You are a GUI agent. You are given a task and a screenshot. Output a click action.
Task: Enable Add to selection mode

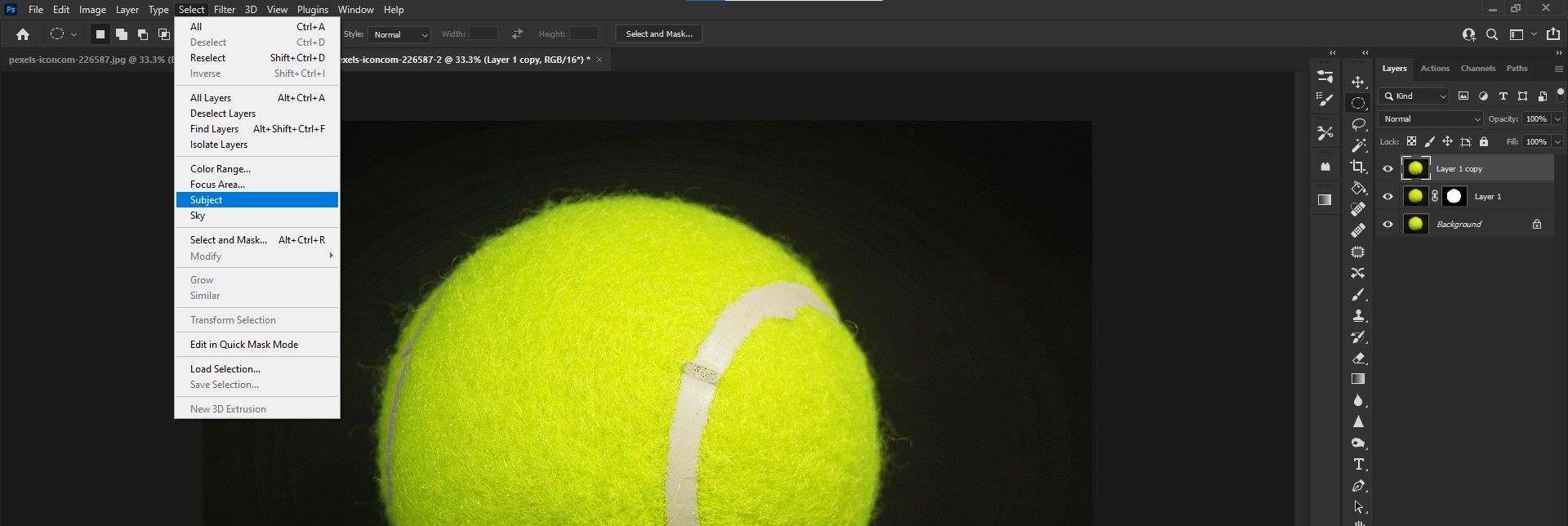click(122, 34)
